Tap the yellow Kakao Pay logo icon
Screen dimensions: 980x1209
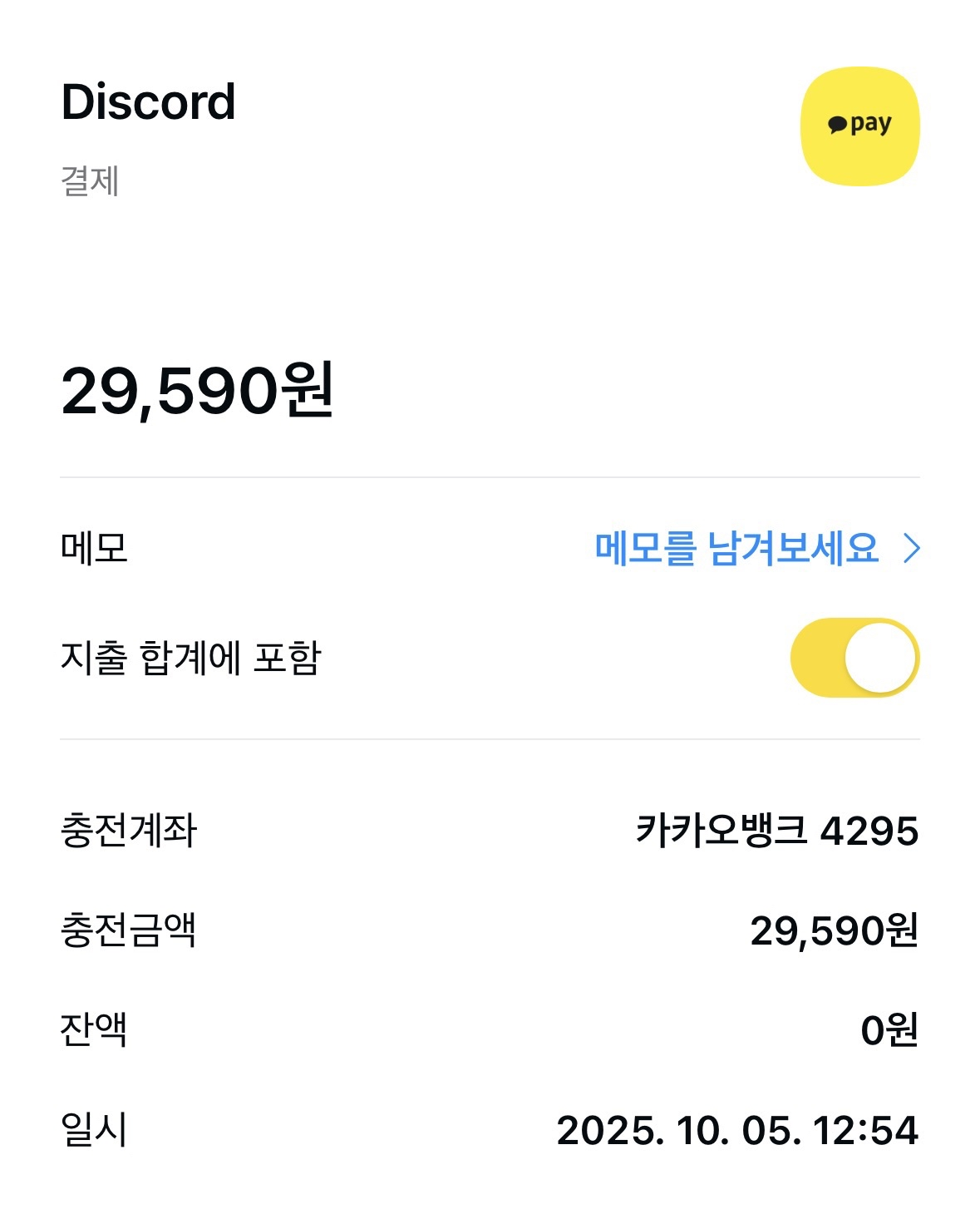[859, 126]
